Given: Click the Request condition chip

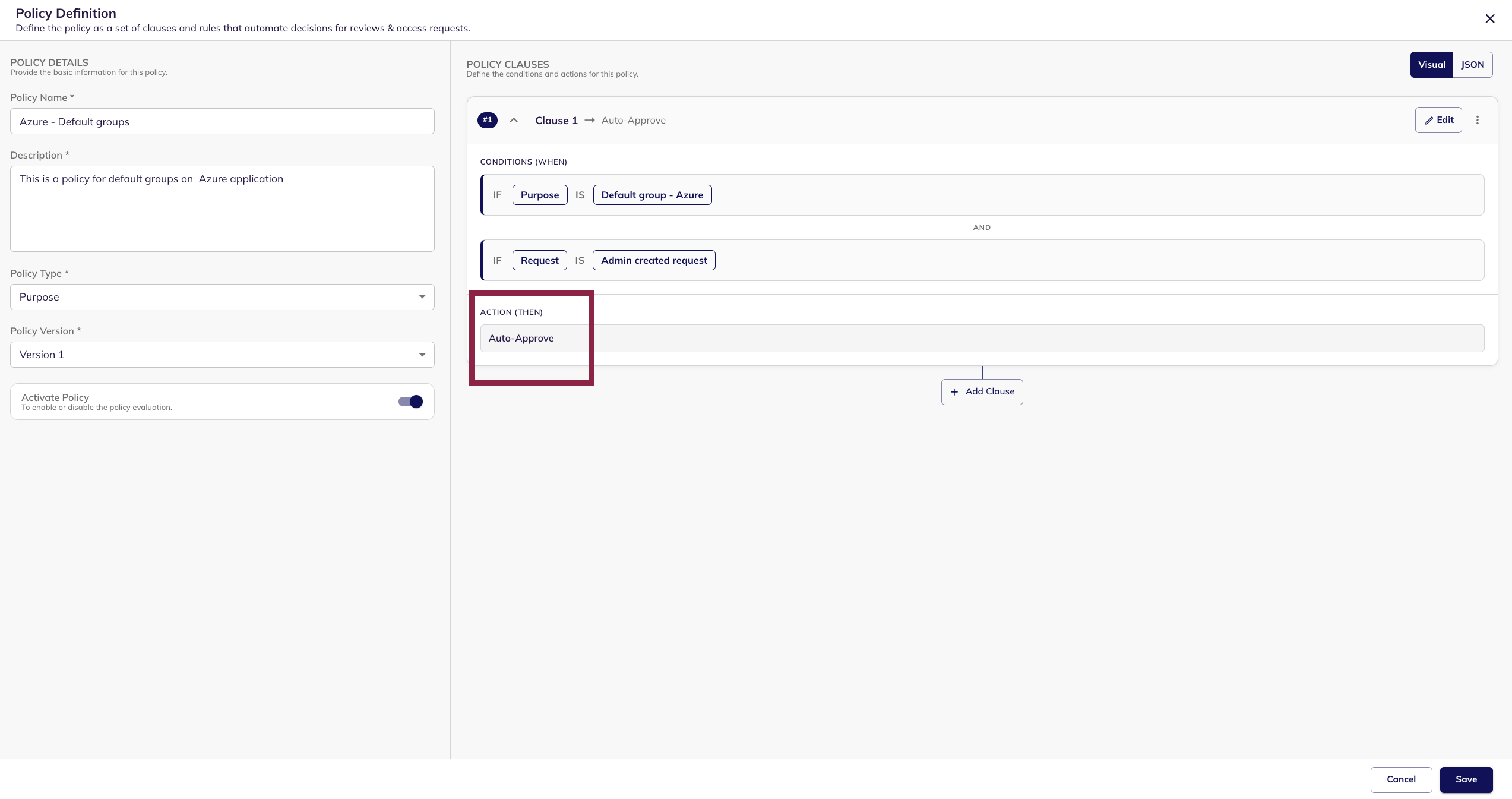Looking at the screenshot, I should [x=539, y=260].
